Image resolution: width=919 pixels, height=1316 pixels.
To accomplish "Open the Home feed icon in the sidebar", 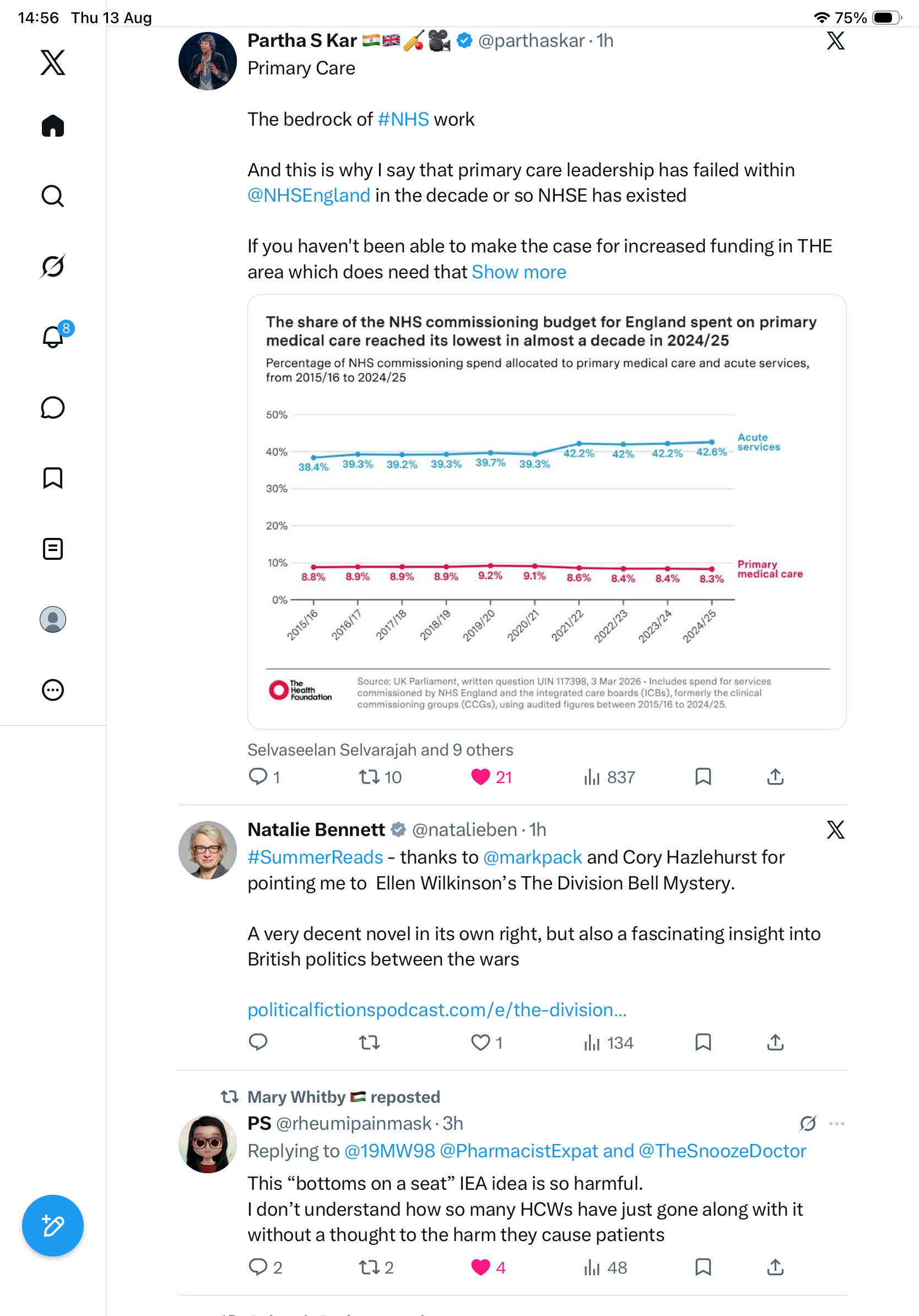I will click(53, 126).
